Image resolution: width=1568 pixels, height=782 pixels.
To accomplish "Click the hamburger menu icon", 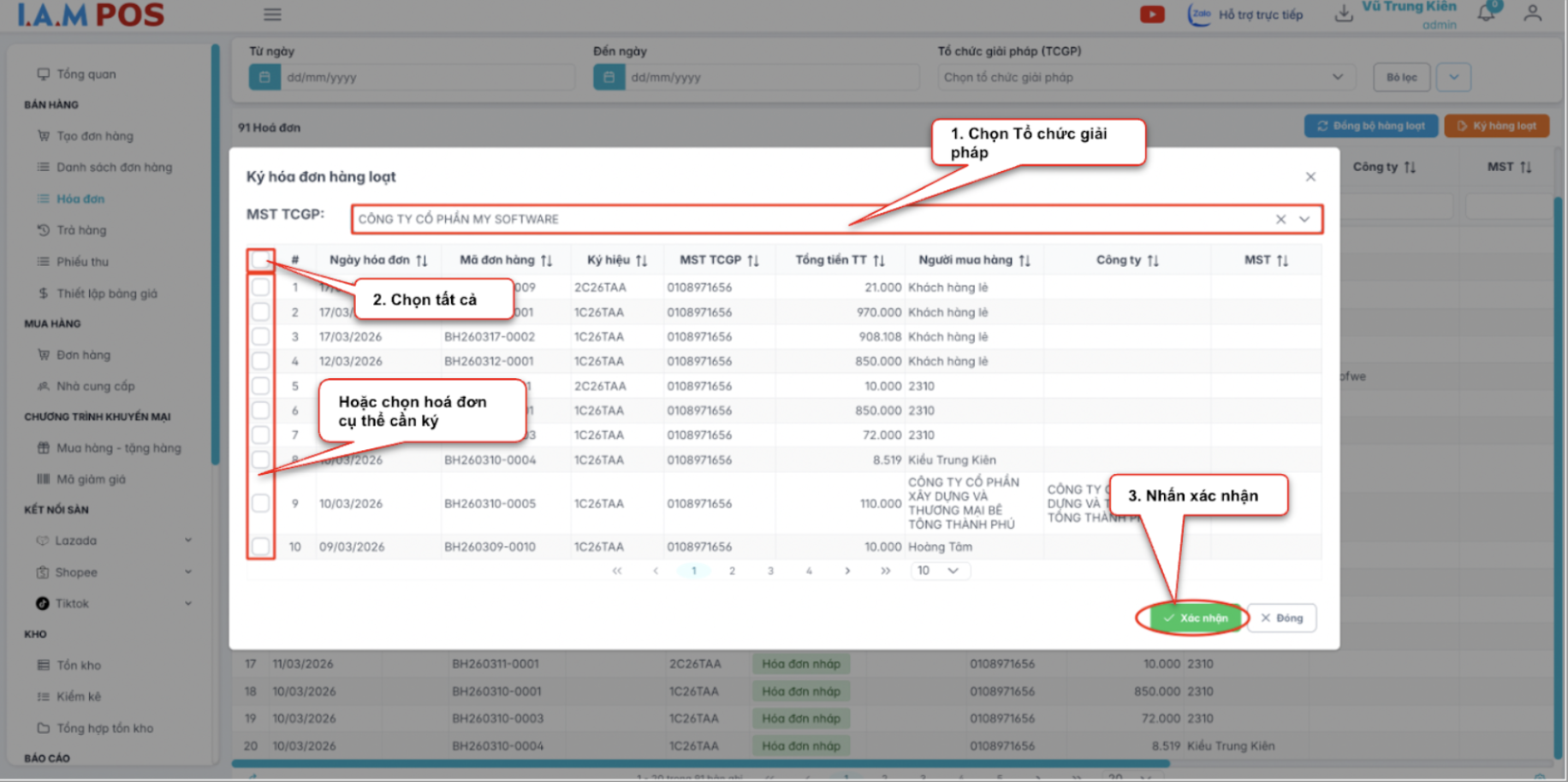I will (x=272, y=15).
